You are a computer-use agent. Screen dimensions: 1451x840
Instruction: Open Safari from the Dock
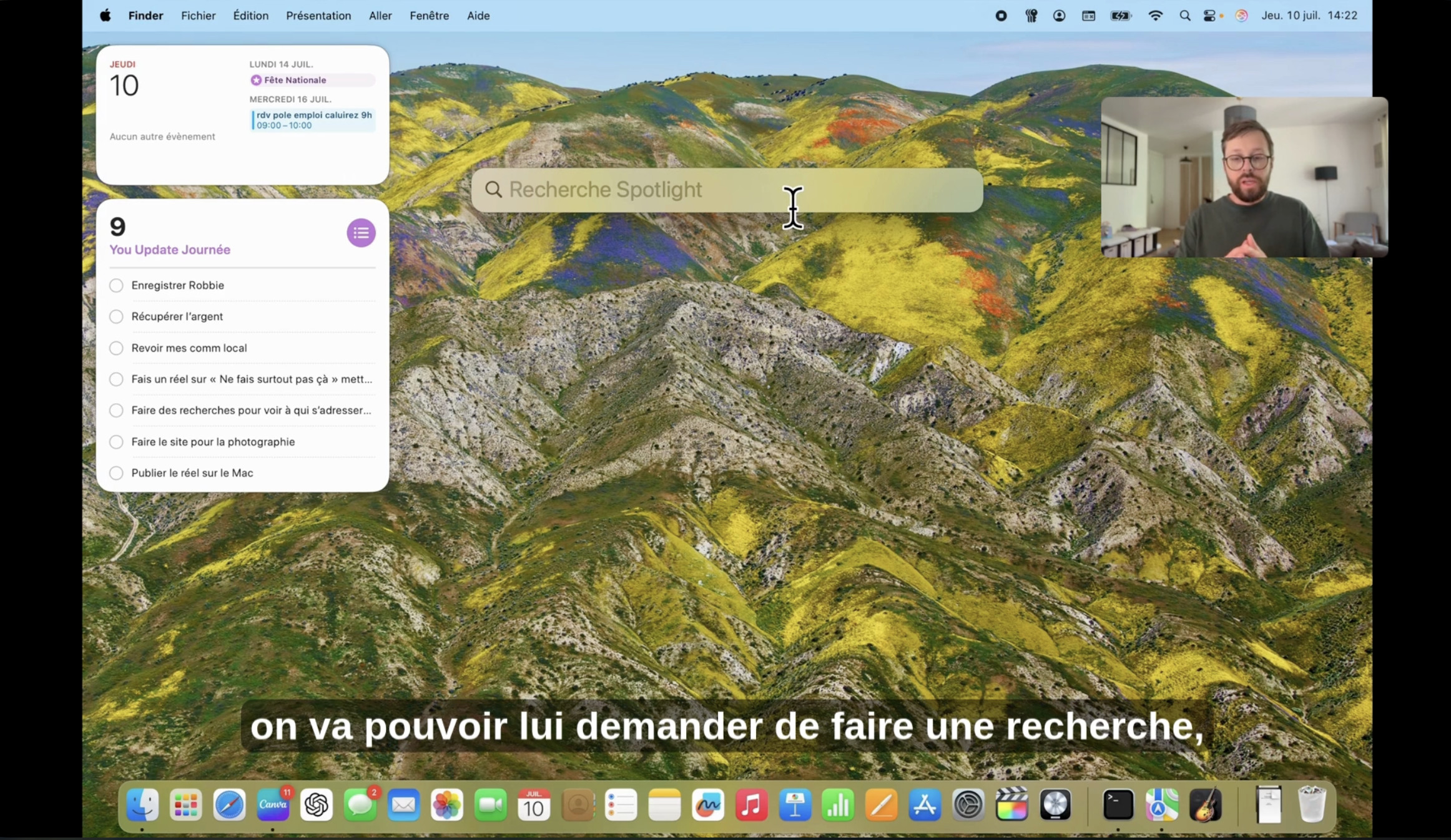tap(229, 805)
